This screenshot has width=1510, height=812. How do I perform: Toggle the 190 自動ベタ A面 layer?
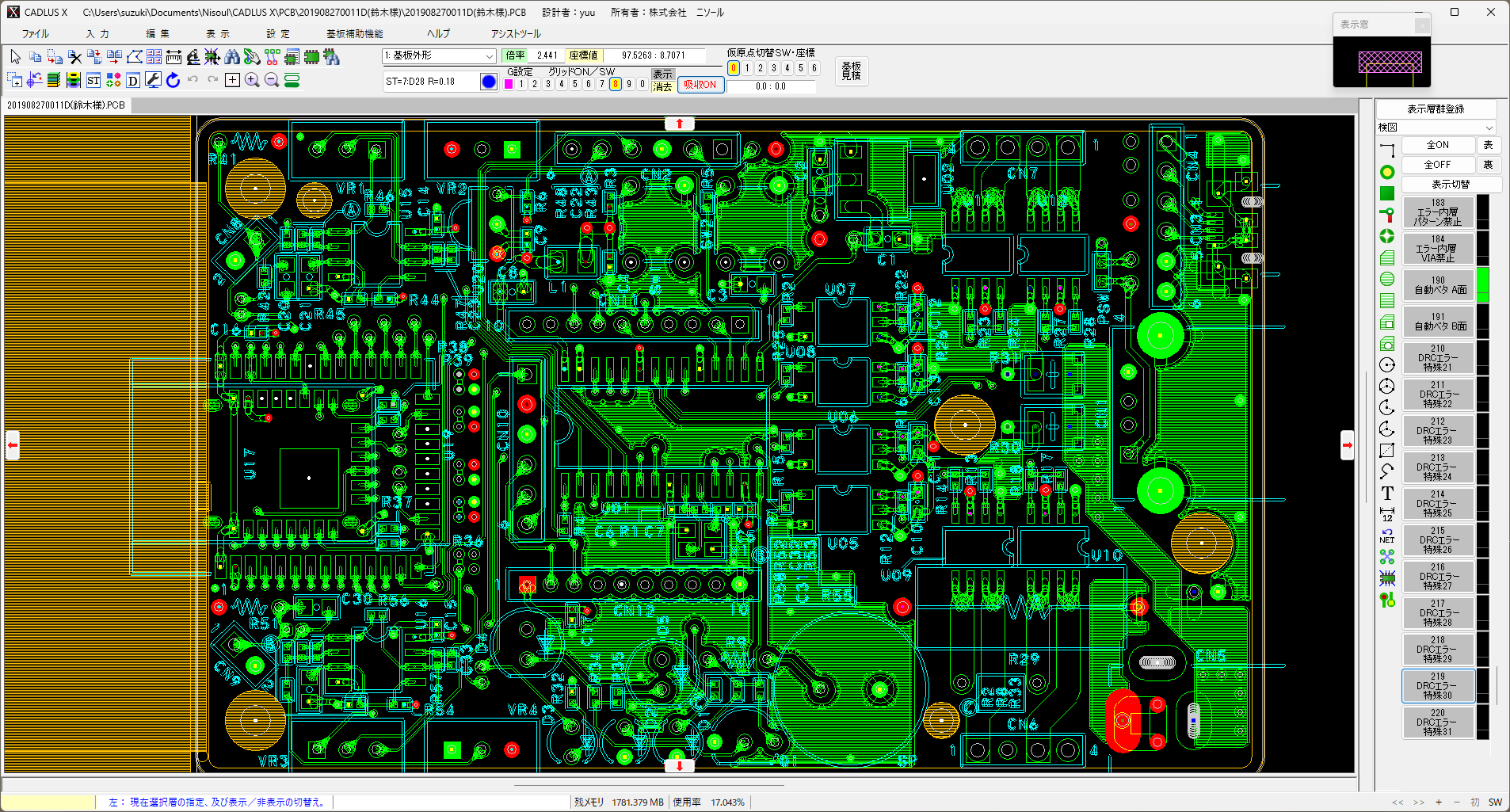pos(1439,285)
